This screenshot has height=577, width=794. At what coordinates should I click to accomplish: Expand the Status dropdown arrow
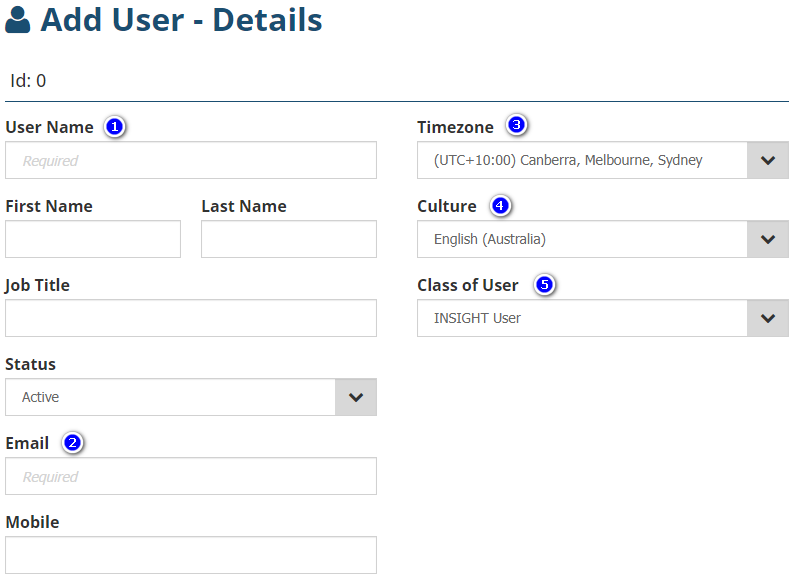[x=356, y=397]
